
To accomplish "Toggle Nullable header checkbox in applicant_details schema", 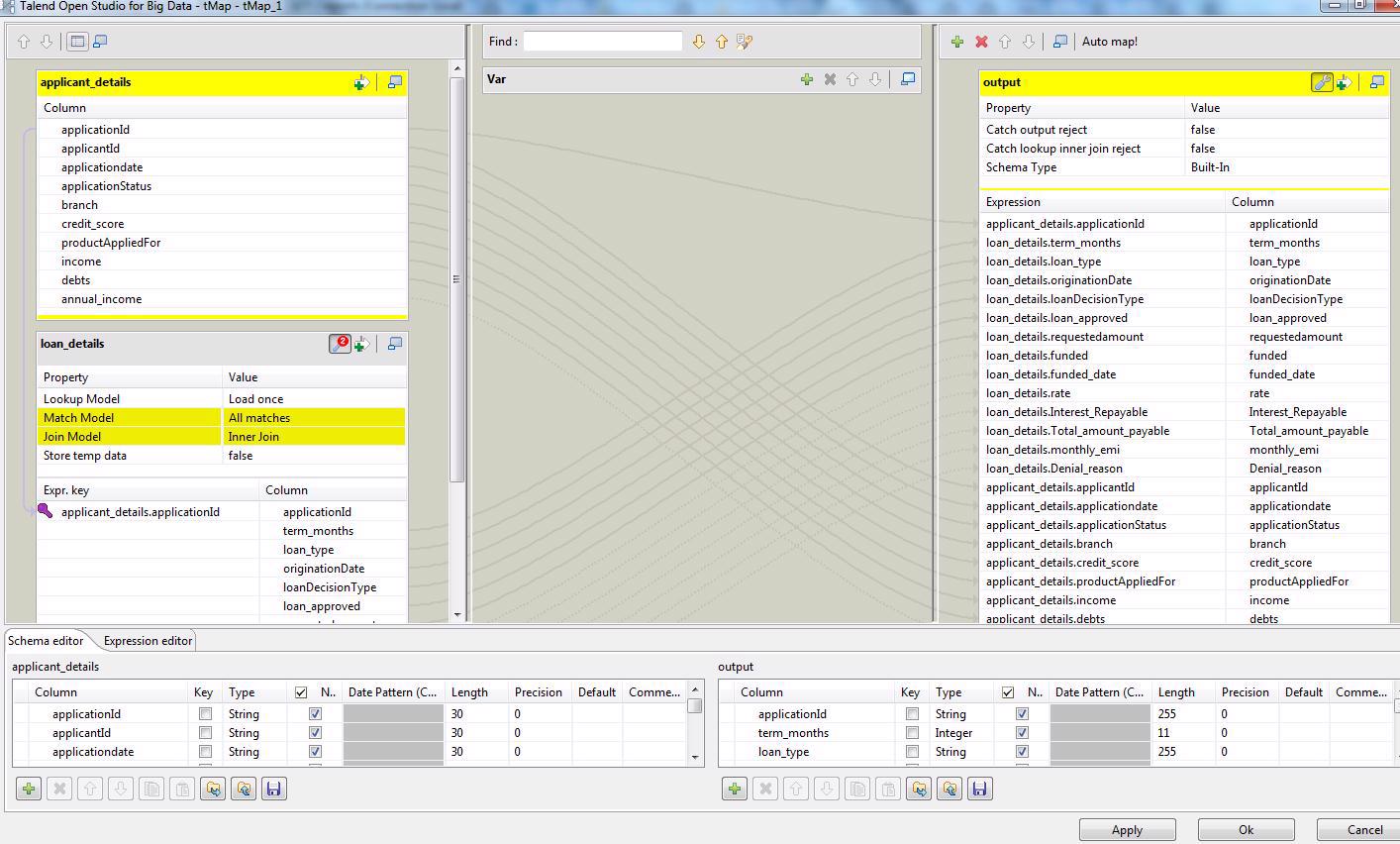I will [x=301, y=692].
